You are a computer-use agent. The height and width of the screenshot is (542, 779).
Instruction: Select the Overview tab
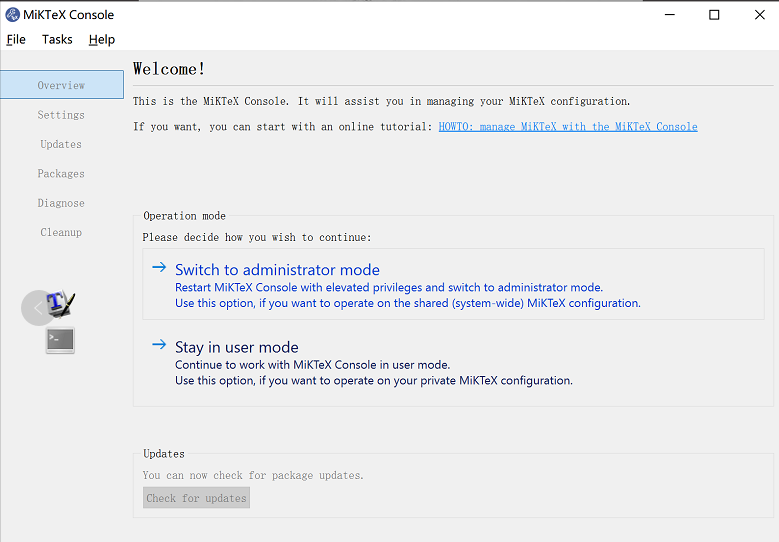pyautogui.click(x=62, y=85)
